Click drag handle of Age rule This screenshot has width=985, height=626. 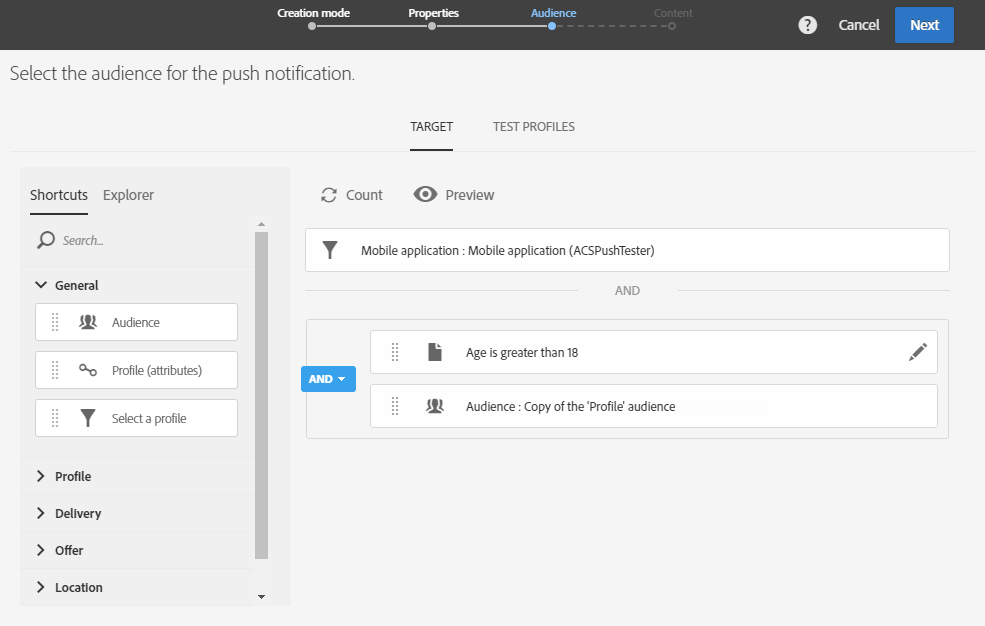395,352
